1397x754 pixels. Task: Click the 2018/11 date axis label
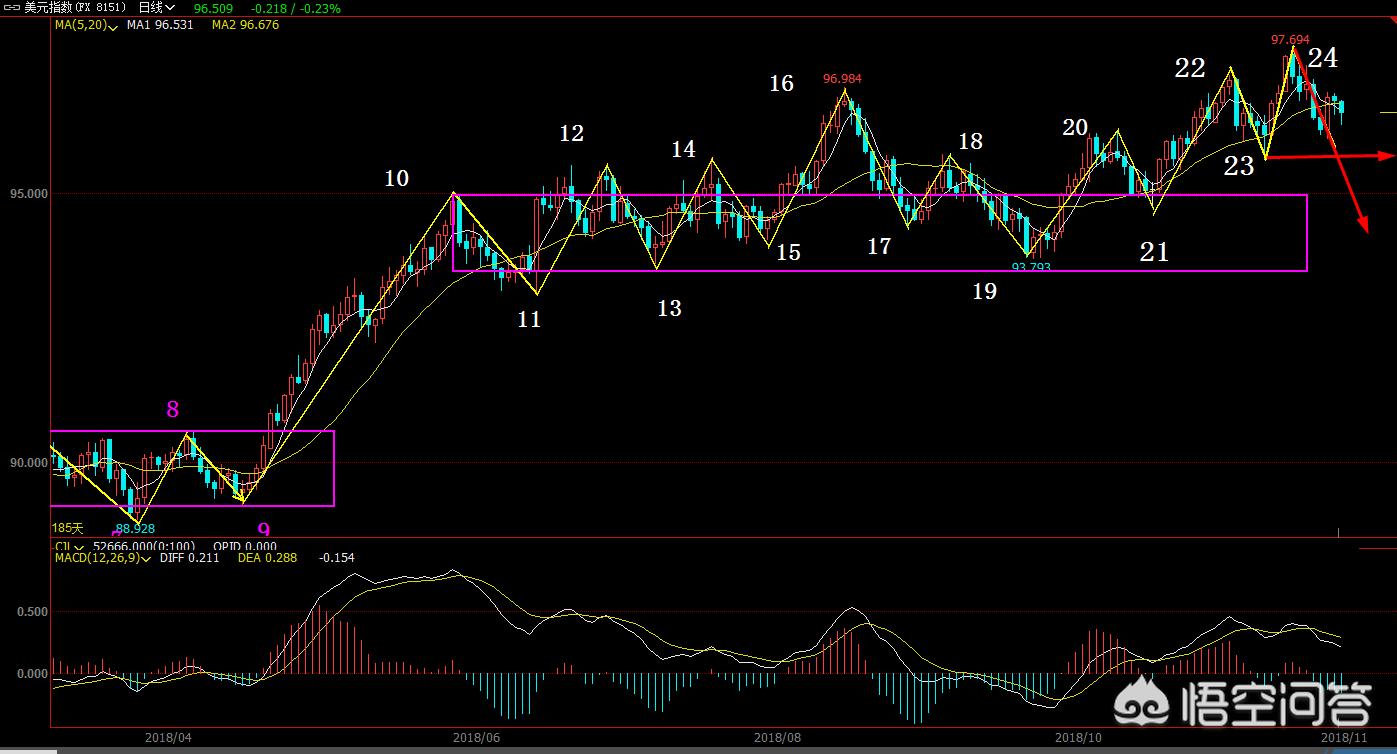pyautogui.click(x=1343, y=737)
